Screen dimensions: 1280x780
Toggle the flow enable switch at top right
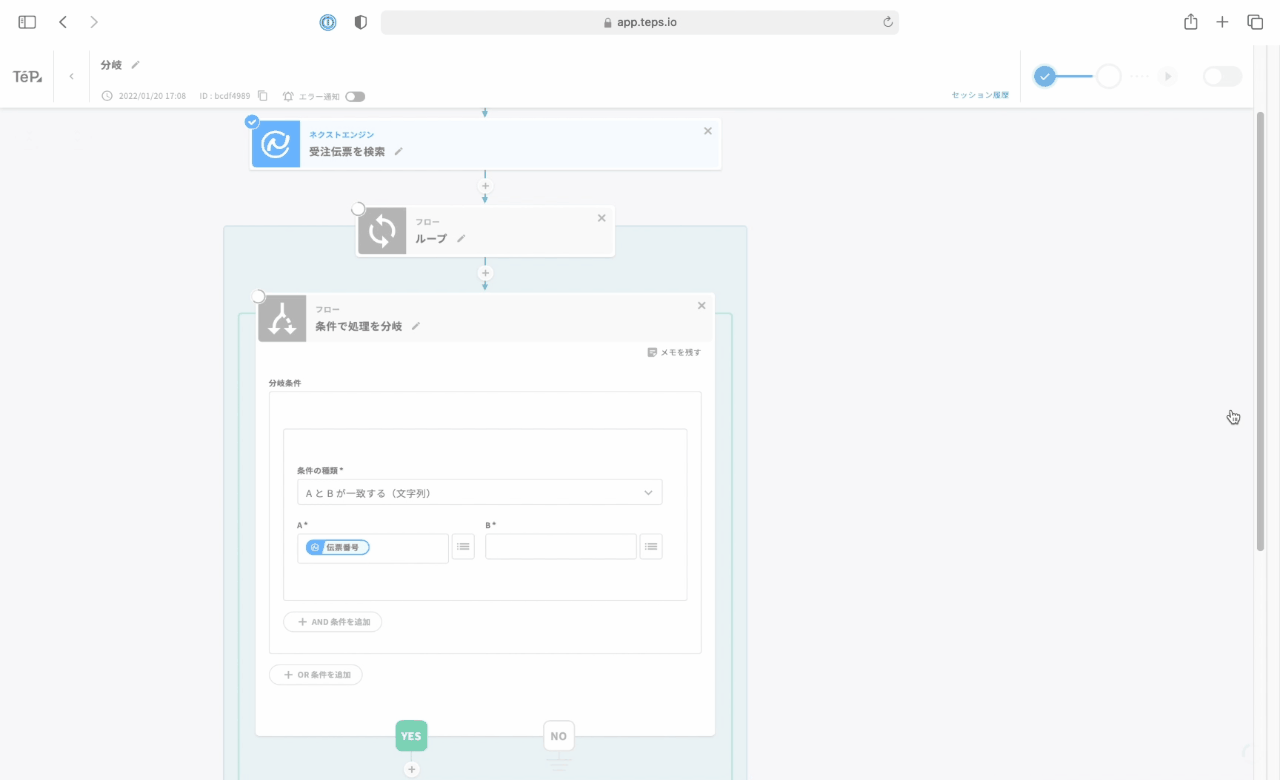(1222, 77)
